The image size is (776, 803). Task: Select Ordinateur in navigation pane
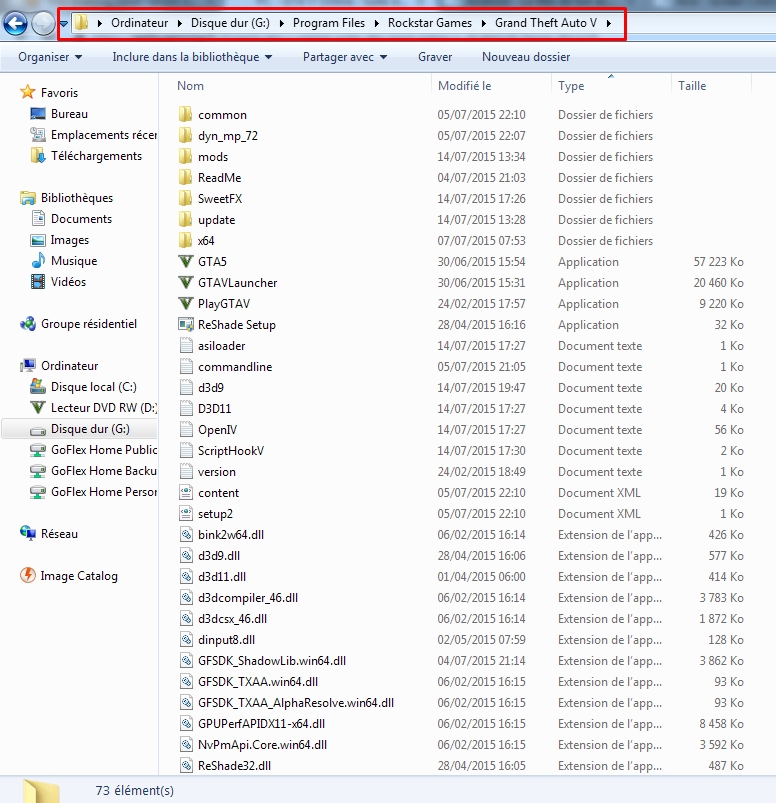coord(70,366)
